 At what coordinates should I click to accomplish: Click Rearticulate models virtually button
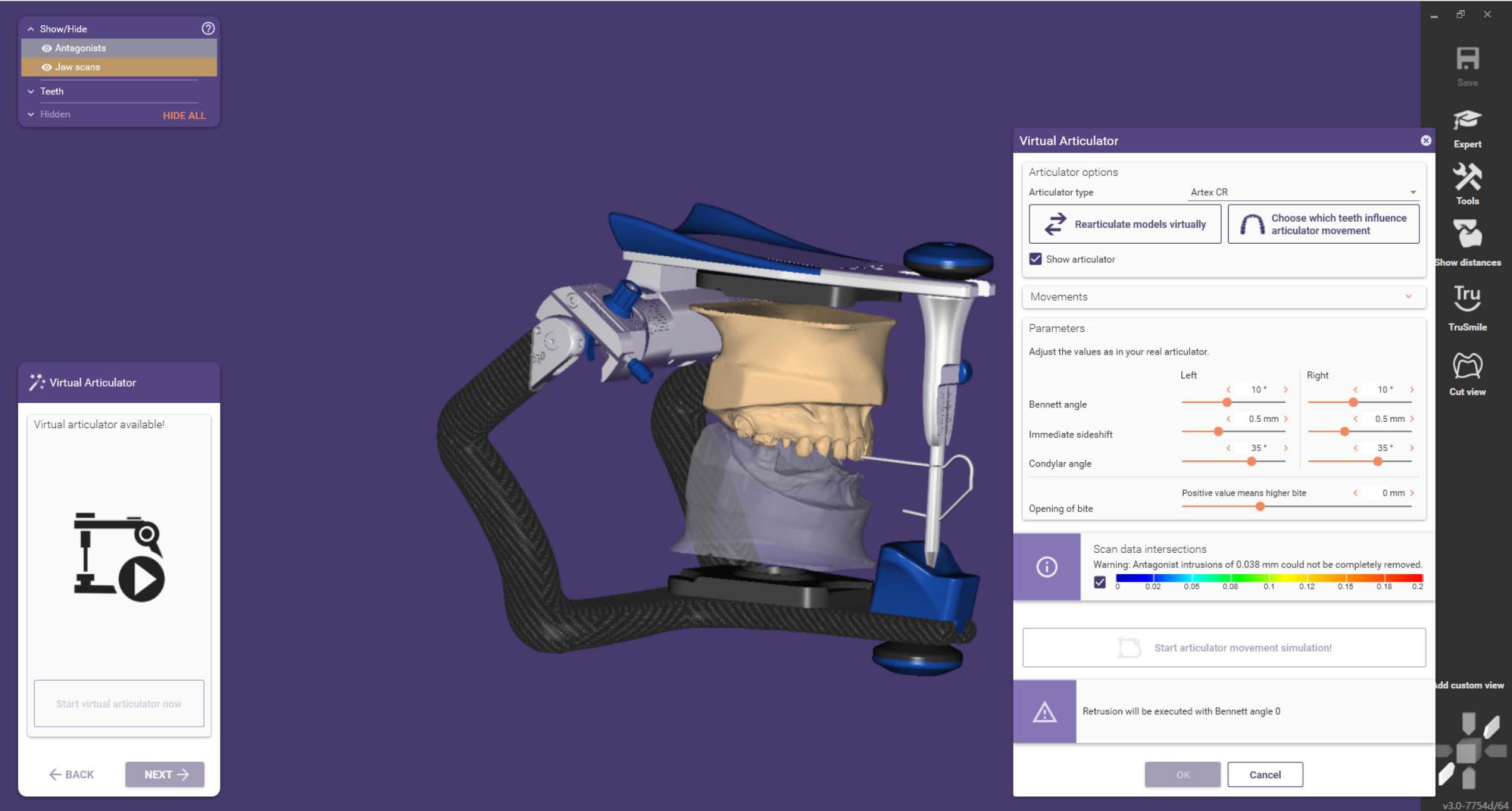click(1124, 224)
